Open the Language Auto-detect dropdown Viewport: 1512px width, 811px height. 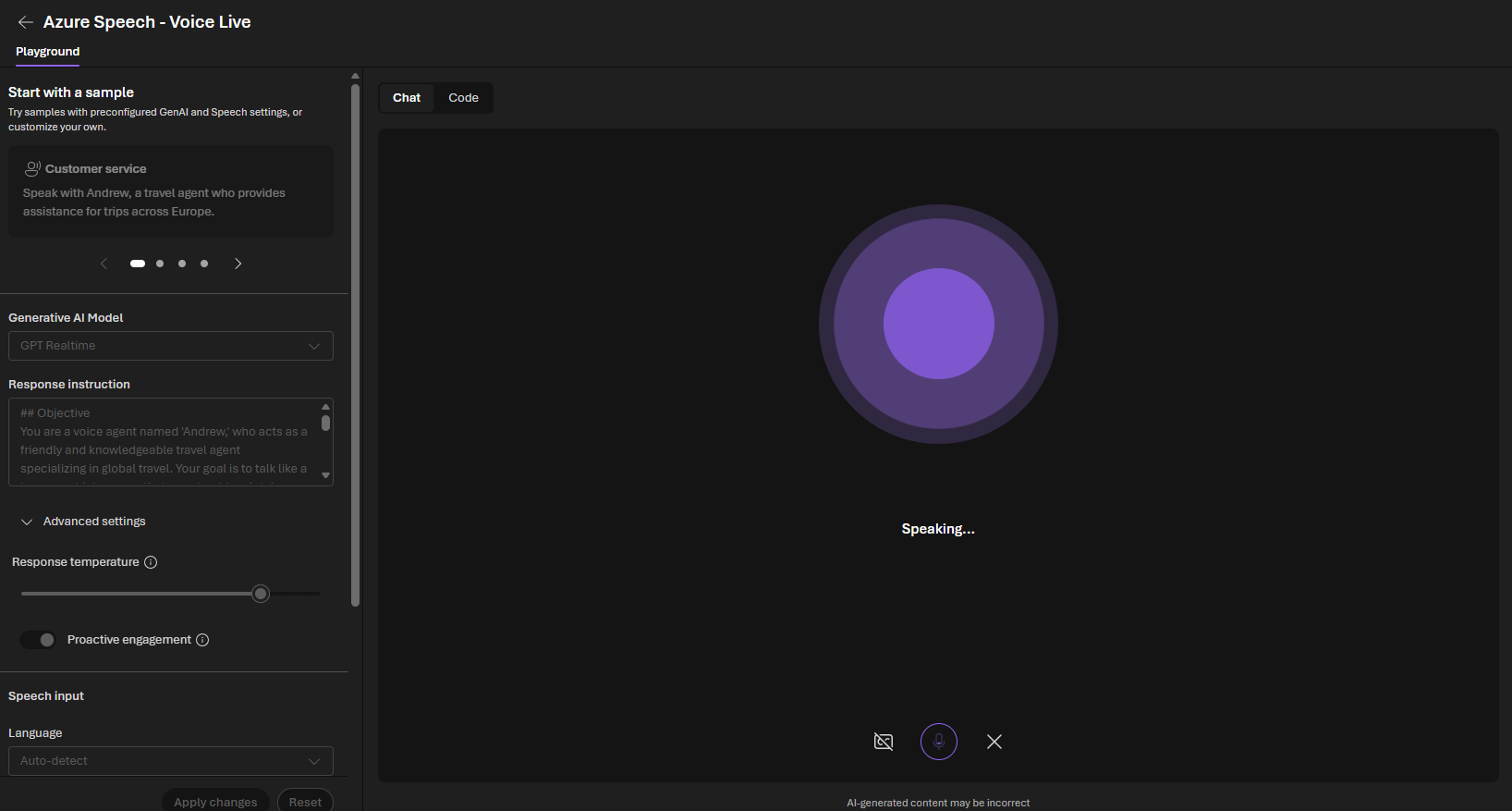[171, 761]
